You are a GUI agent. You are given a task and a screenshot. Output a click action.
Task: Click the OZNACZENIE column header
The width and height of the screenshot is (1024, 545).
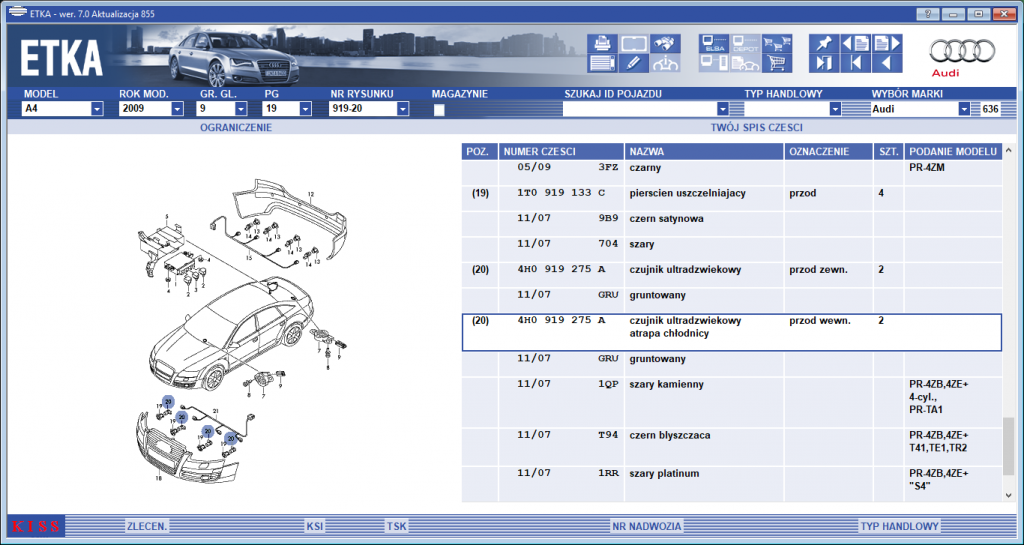pos(829,151)
